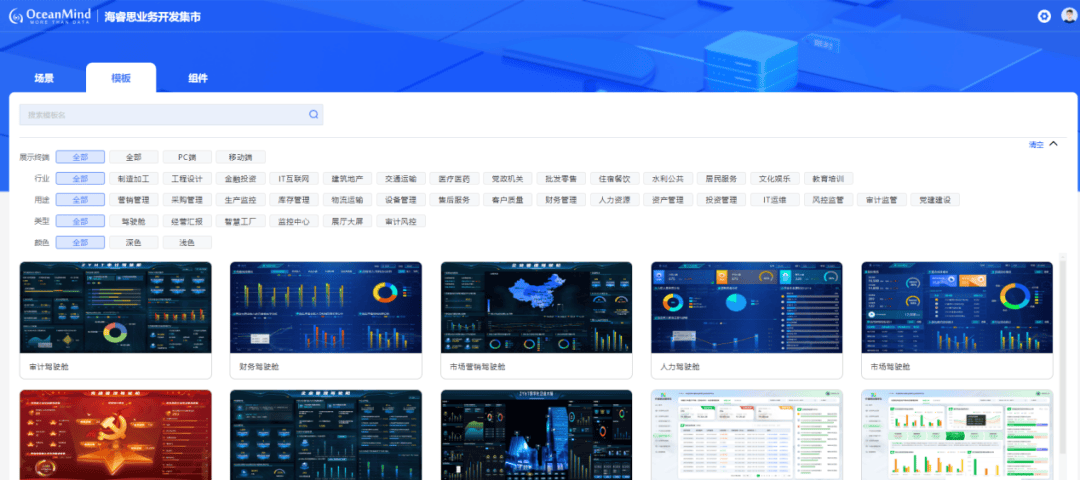
Task: Filter usage by 党建建设
Action: pos(935,200)
